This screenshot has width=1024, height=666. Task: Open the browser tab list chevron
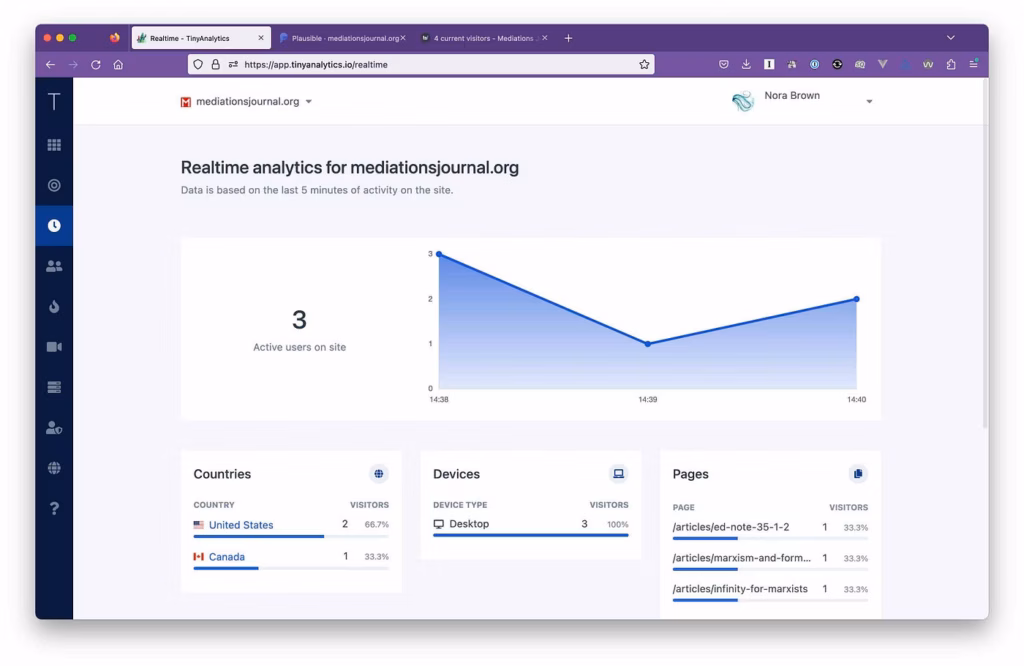tap(950, 37)
